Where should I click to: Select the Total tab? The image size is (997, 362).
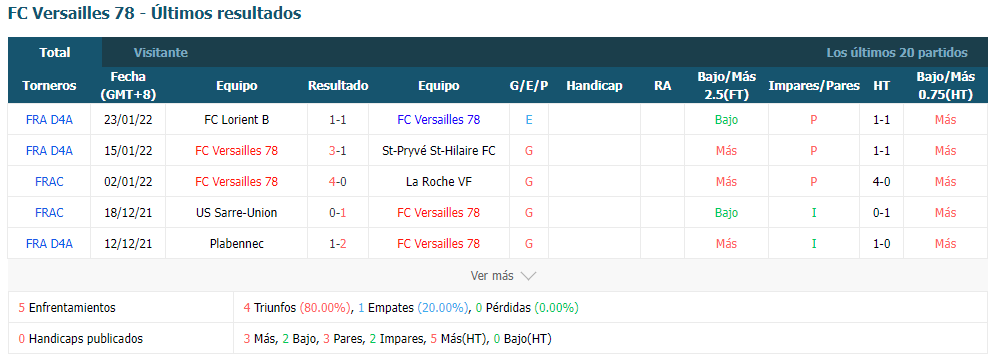pos(55,53)
